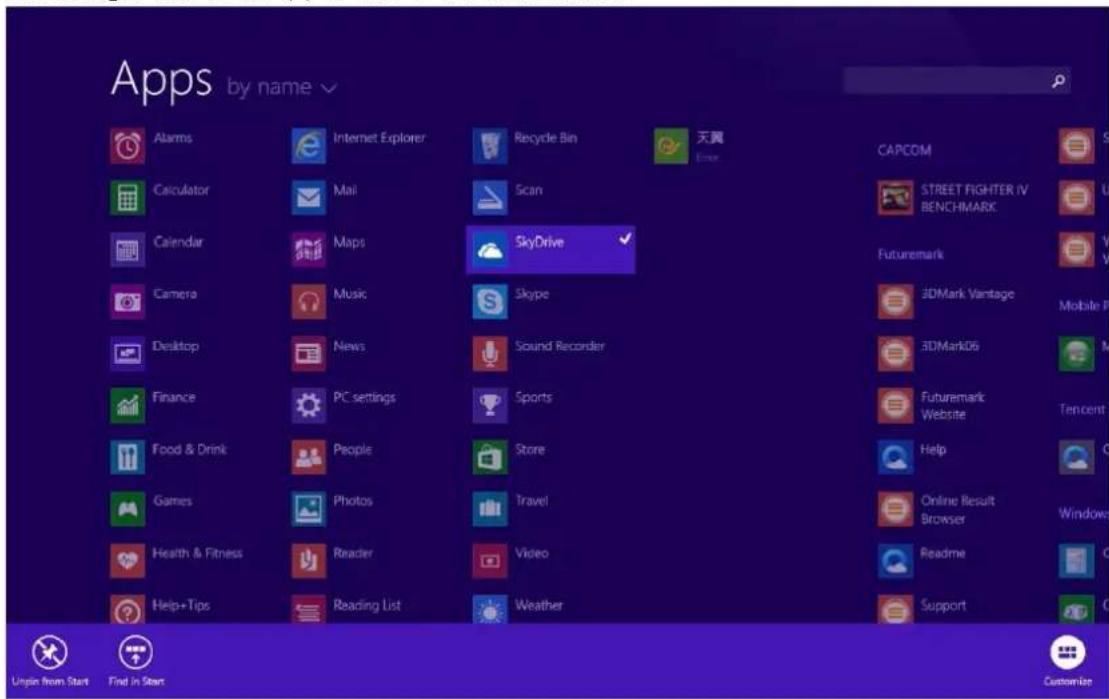Viewport: 1109px width, 699px height.
Task: Open the Alarms app icon
Action: [127, 146]
